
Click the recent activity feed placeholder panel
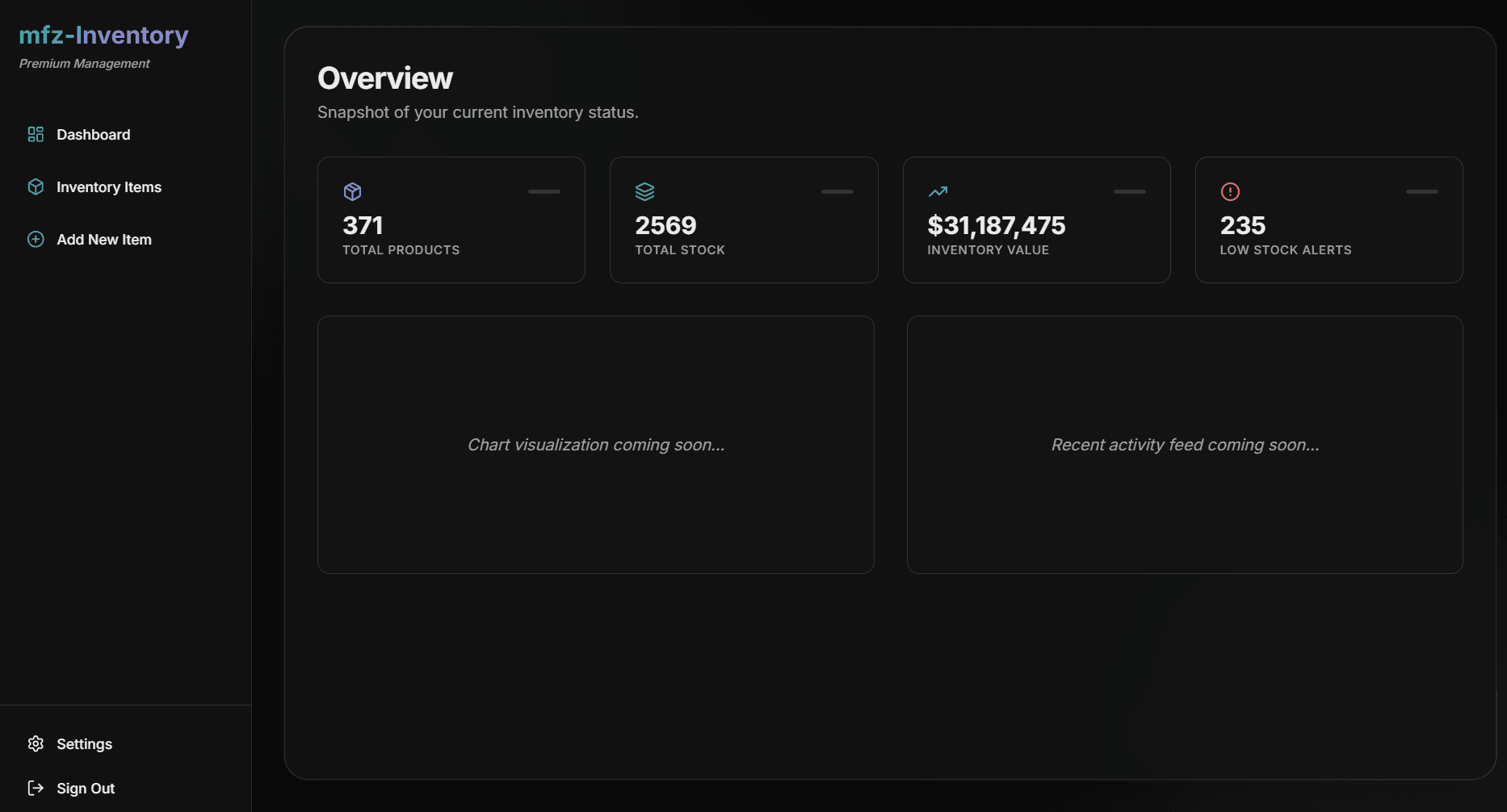coord(1184,444)
